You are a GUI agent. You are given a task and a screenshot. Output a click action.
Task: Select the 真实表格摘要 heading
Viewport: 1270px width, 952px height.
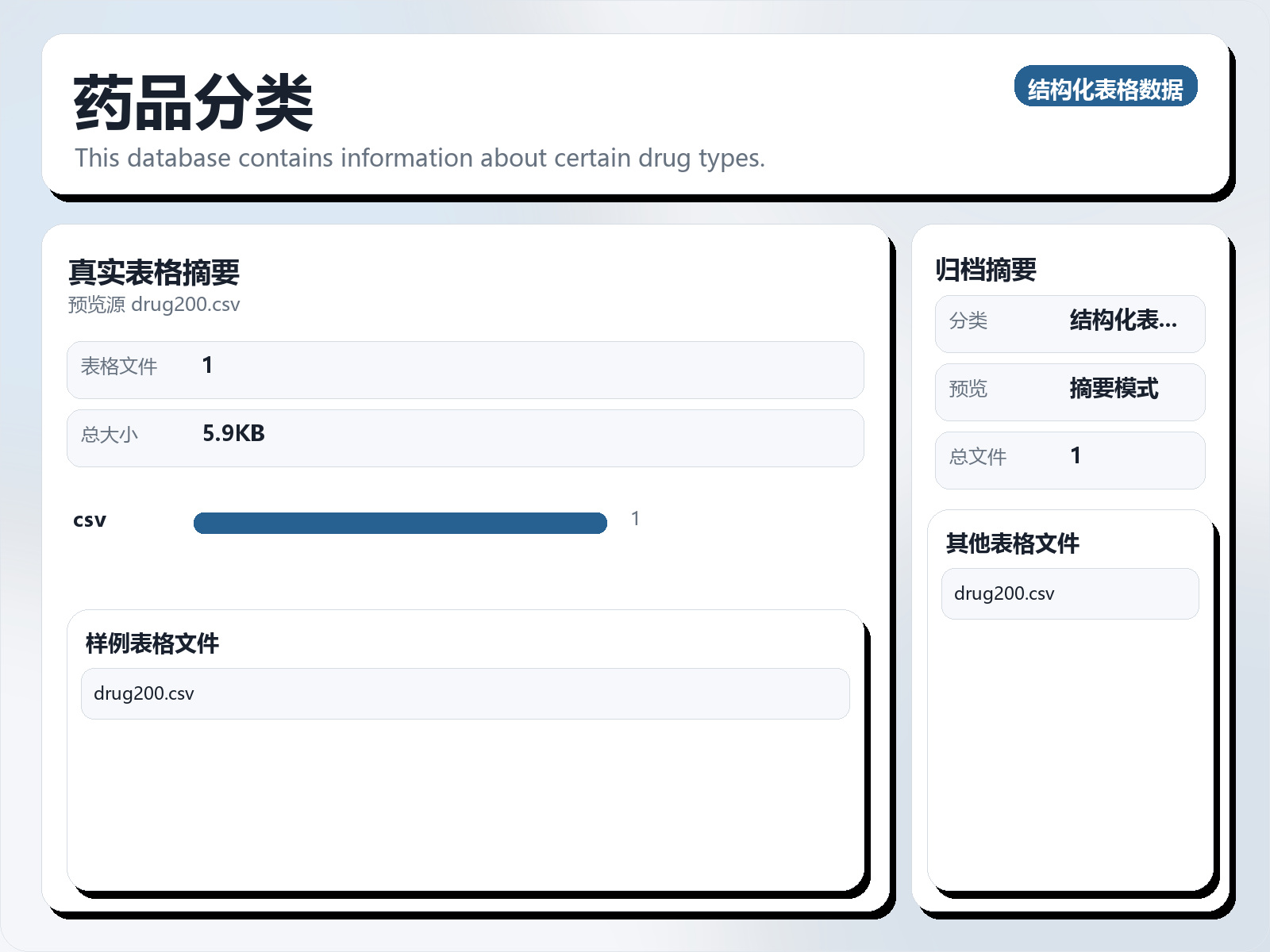tap(153, 272)
